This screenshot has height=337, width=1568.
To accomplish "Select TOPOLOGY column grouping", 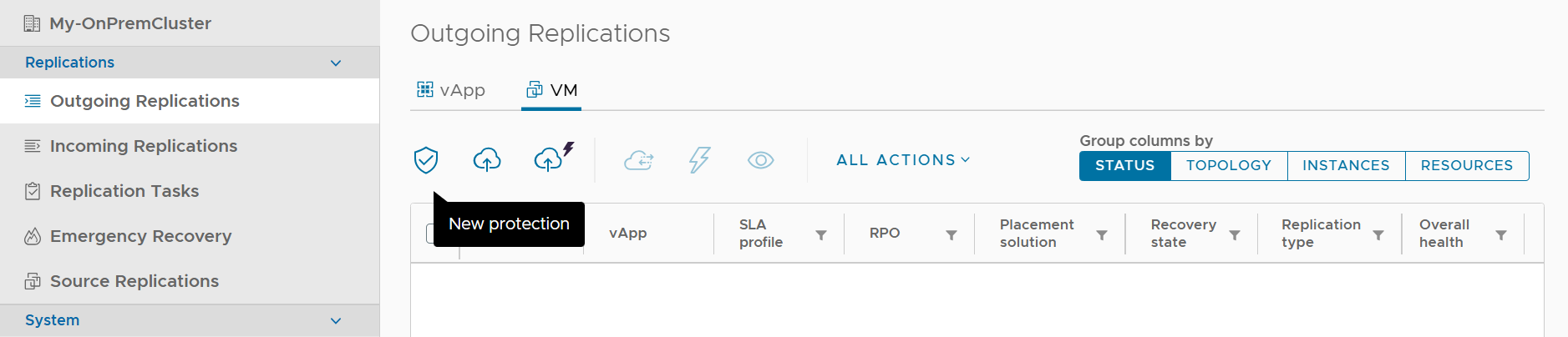I will (1229, 165).
